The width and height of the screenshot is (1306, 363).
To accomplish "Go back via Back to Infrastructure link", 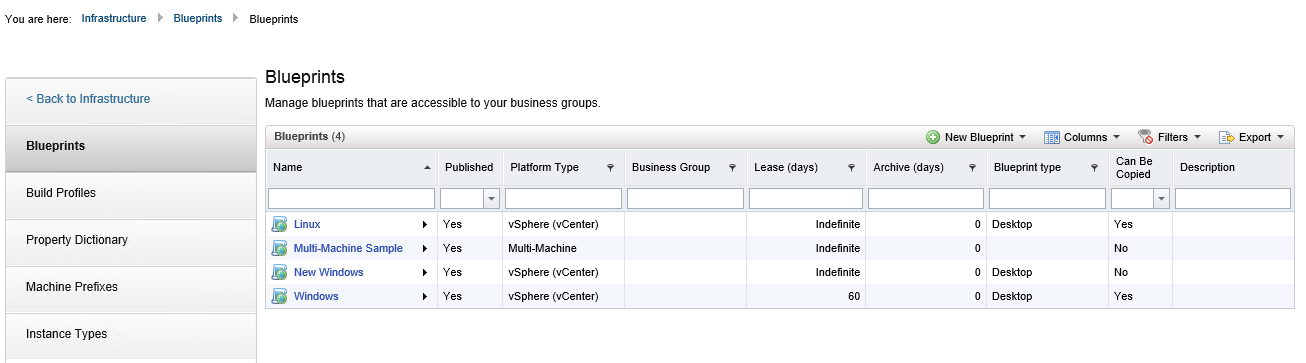I will click(88, 99).
